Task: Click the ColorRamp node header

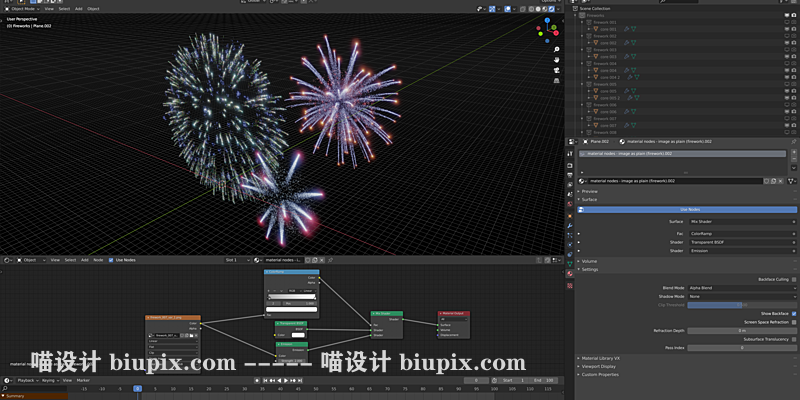Action: pos(291,271)
